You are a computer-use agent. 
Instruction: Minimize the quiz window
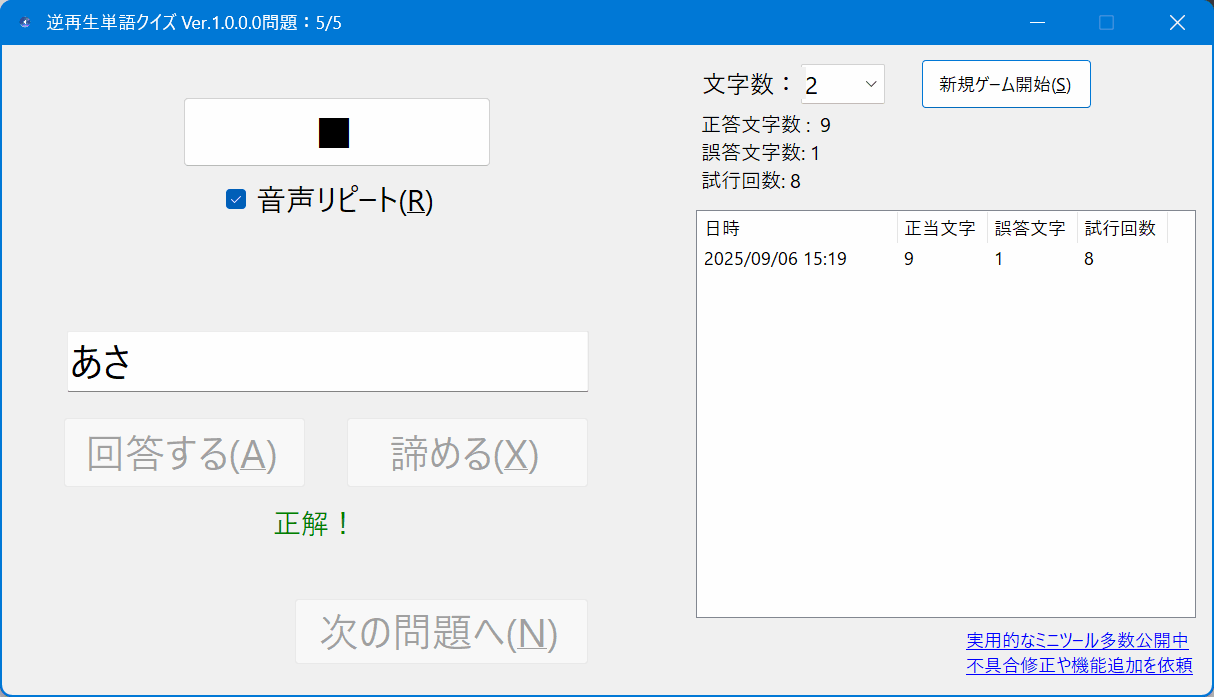(x=1038, y=23)
